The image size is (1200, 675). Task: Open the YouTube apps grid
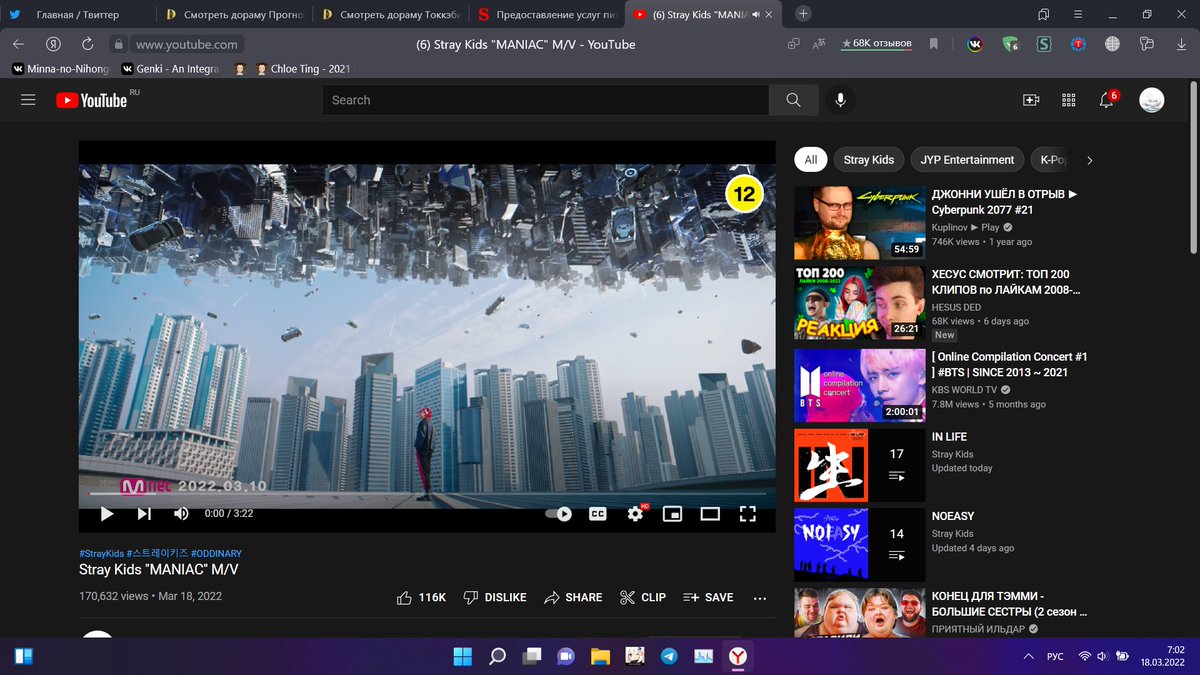tap(1068, 100)
